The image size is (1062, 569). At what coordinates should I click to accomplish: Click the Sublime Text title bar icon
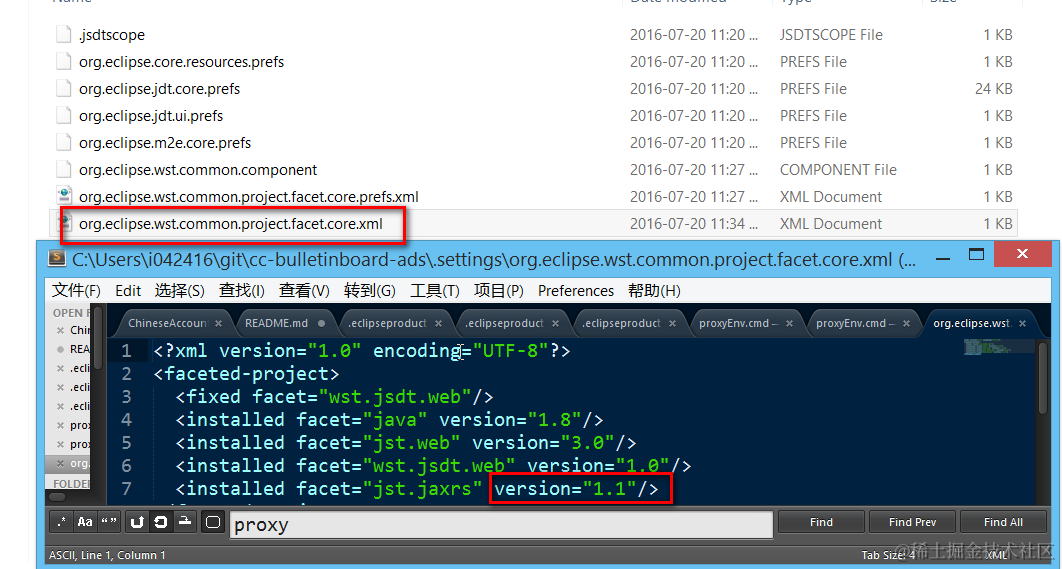point(58,259)
